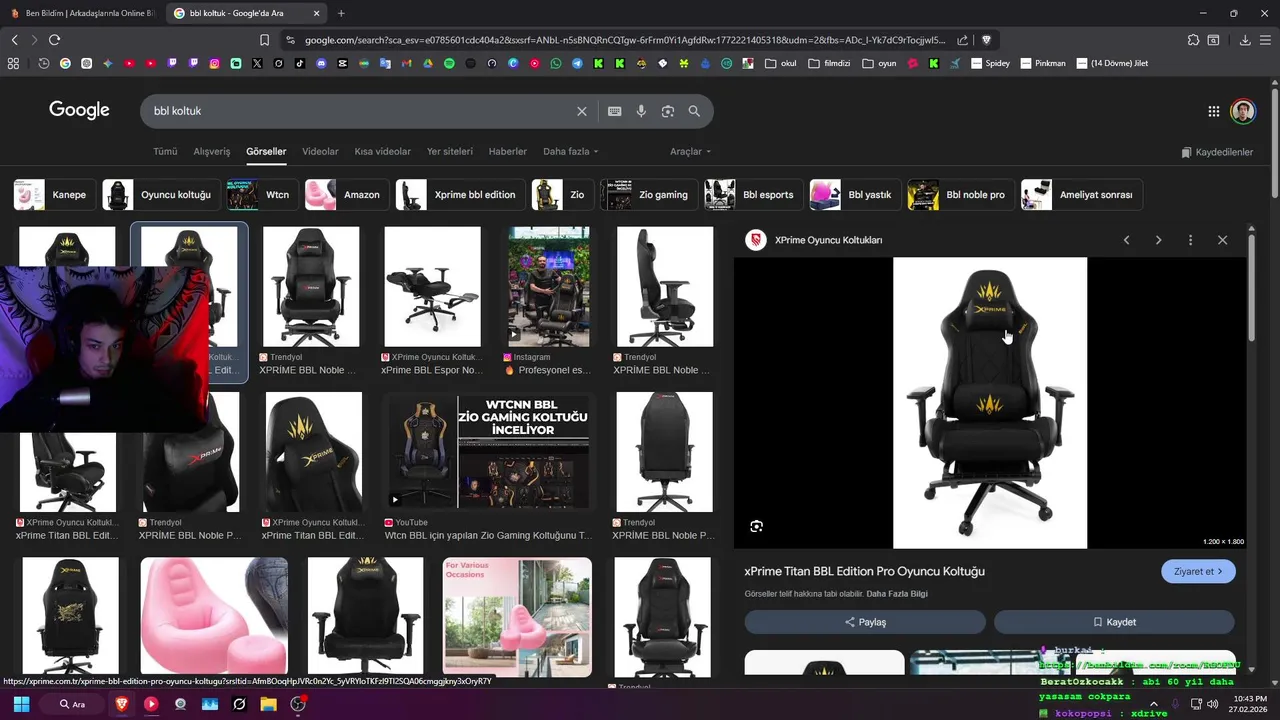This screenshot has width=1280, height=720.
Task: Open the Discord bookmark
Action: pos(321,63)
